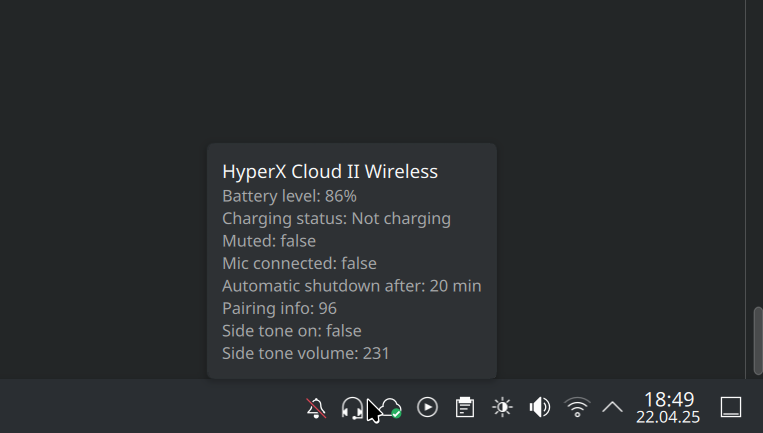763x433 pixels.
Task: Open the clipboard tray icon
Action: [464, 407]
